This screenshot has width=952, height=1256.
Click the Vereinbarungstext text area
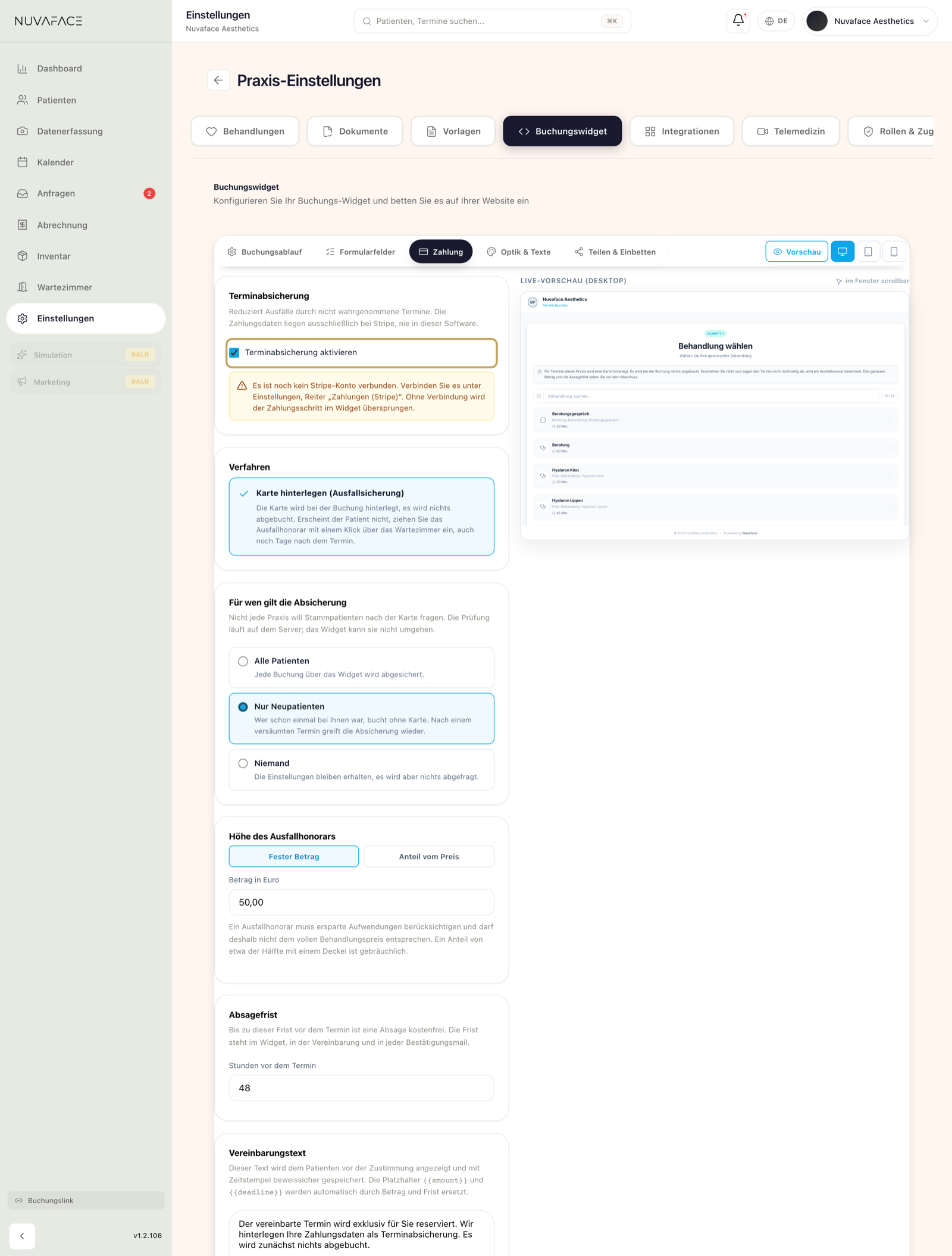click(361, 1233)
